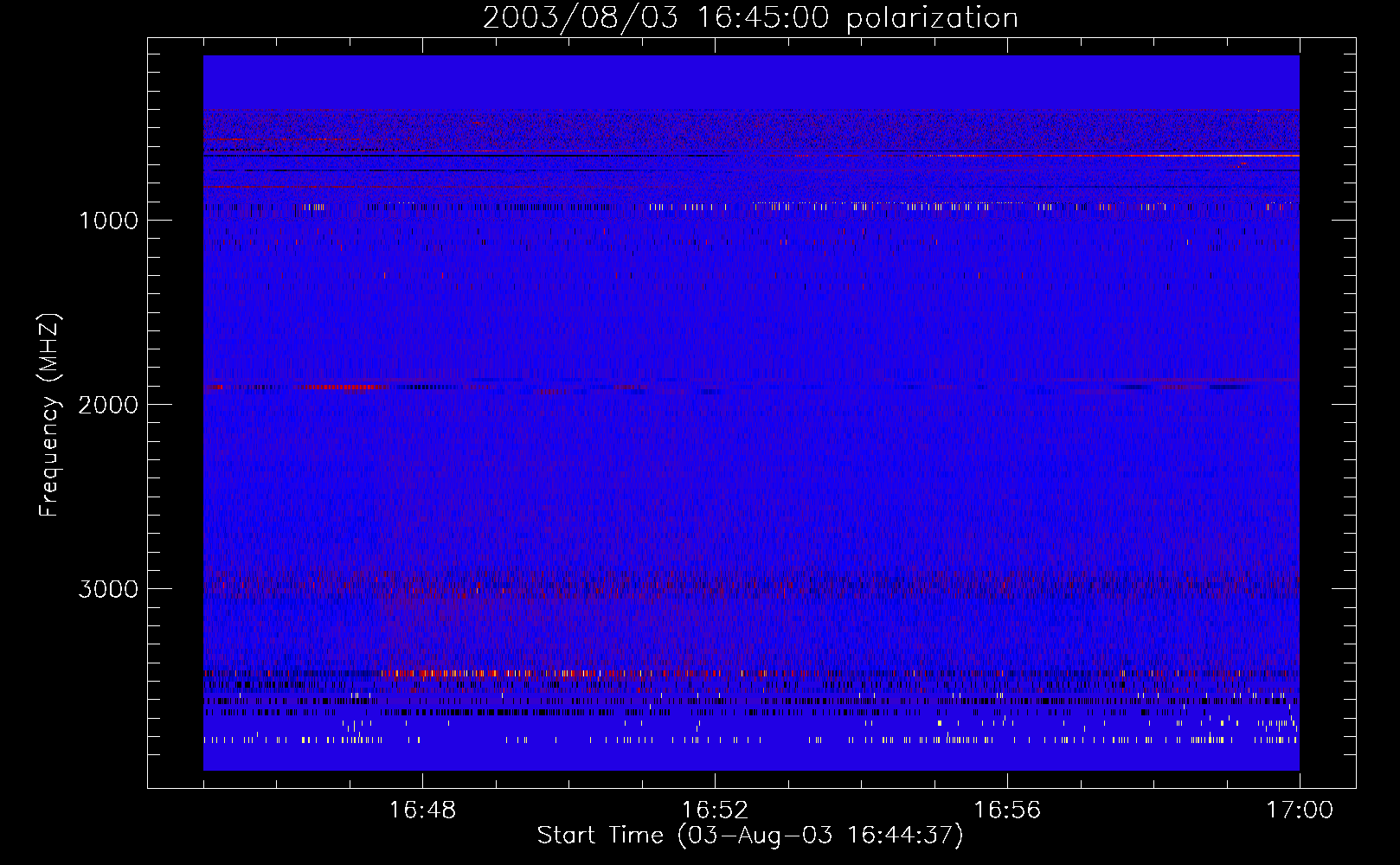Image resolution: width=1400 pixels, height=865 pixels.
Task: Click the 'Start Time (03-Aug-03 16:44:37)' label
Action: [x=750, y=836]
